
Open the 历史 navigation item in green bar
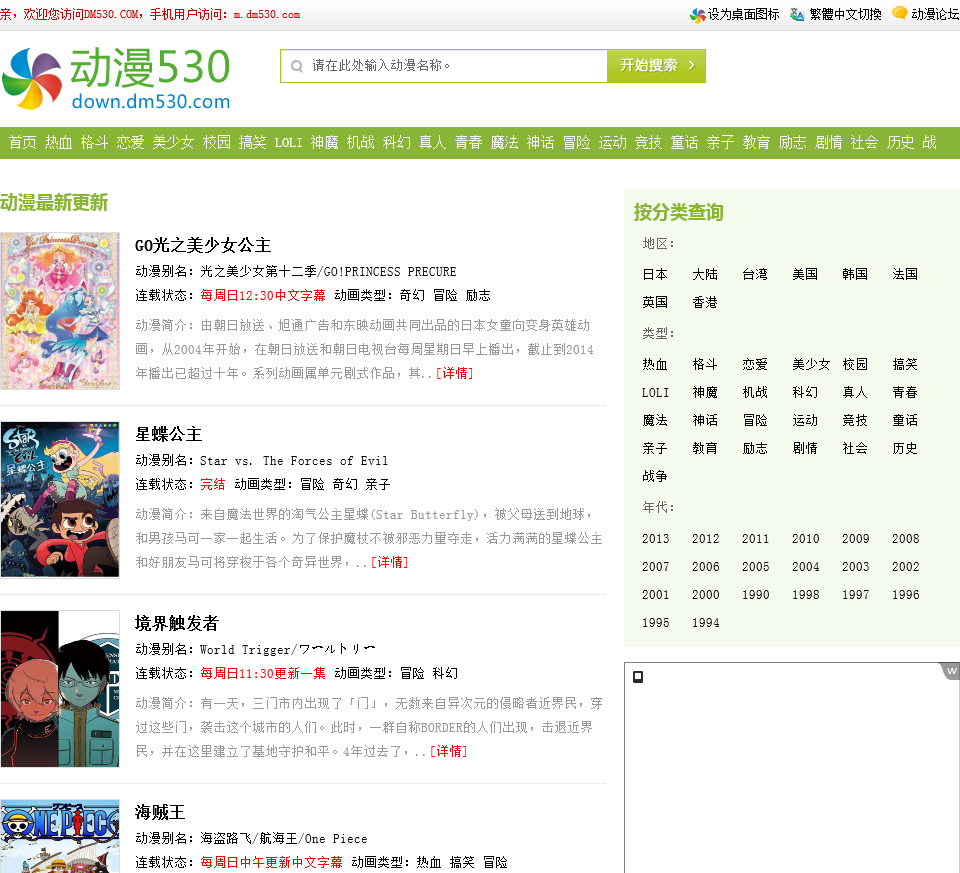pos(901,143)
